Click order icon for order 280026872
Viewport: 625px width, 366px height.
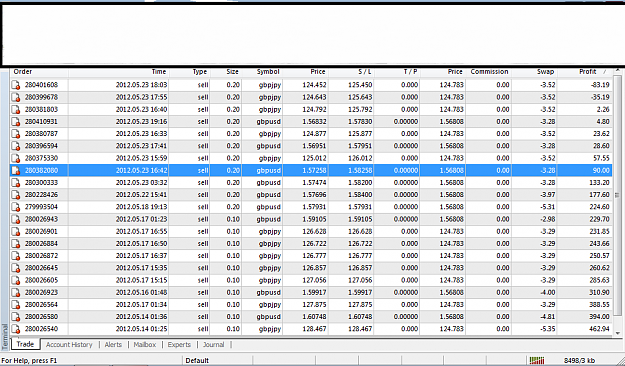point(16,256)
